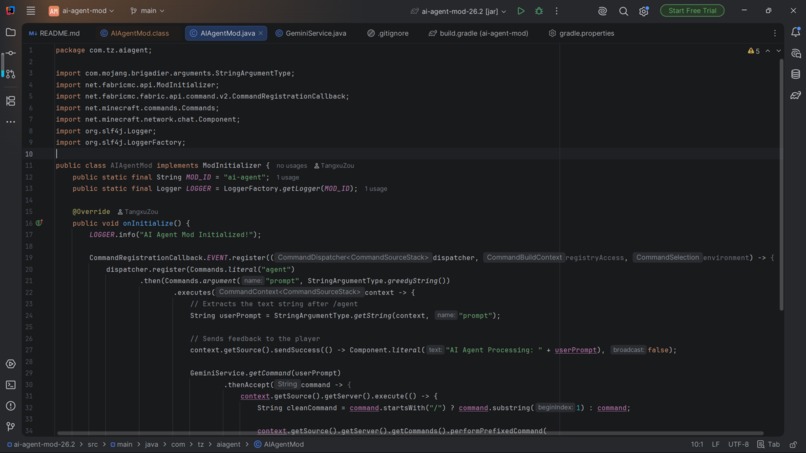The image size is (806, 453).
Task: Open IDE settings gear
Action: coord(644,11)
